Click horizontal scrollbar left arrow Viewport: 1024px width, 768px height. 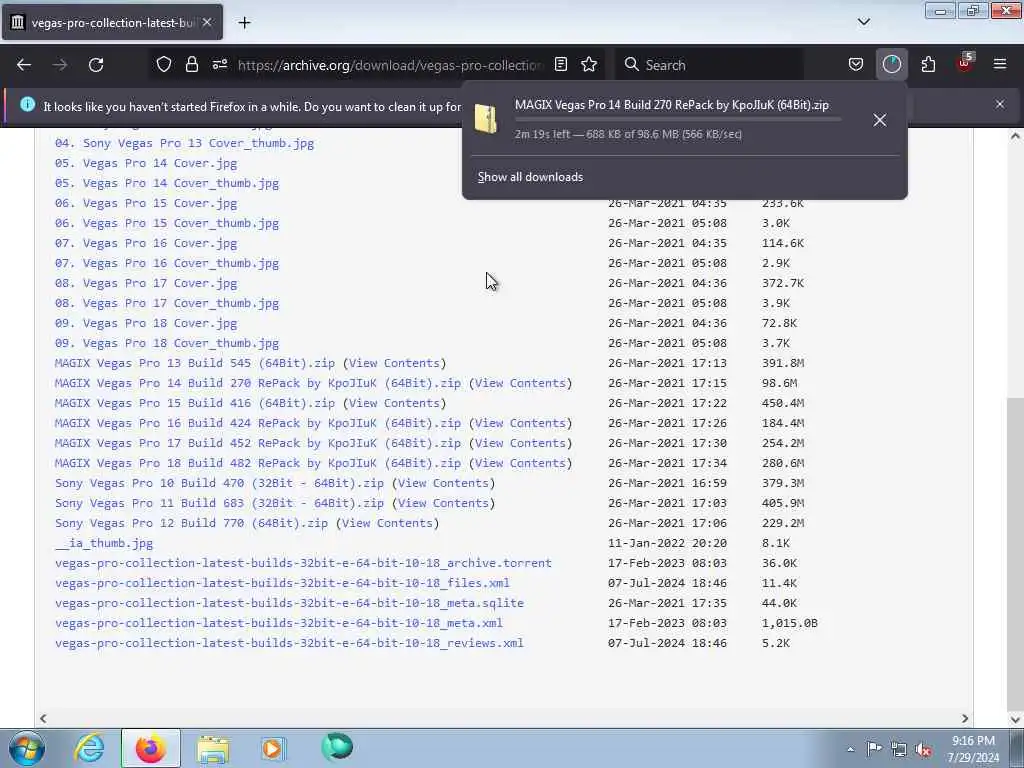pyautogui.click(x=43, y=718)
